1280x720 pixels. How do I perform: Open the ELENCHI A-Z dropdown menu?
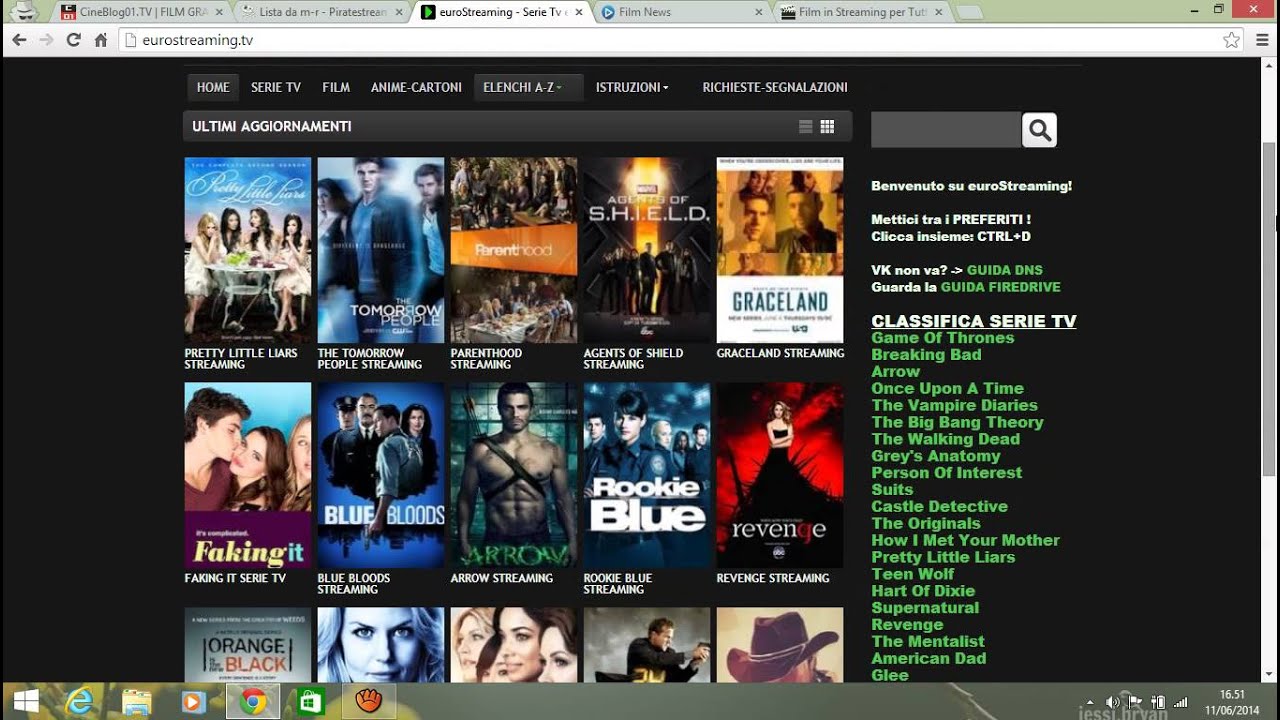528,87
